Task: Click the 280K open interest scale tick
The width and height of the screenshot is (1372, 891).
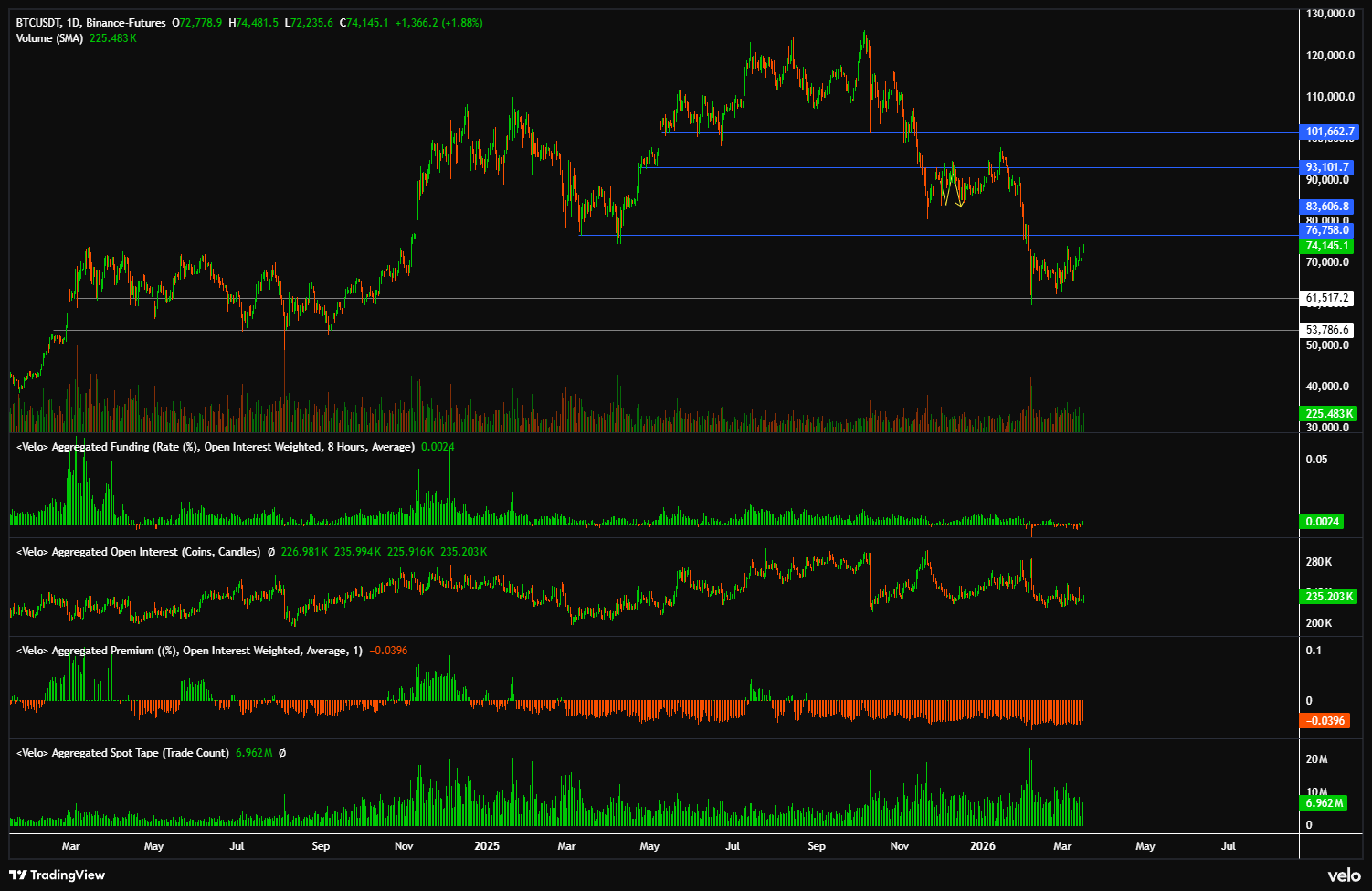Action: 1319,562
